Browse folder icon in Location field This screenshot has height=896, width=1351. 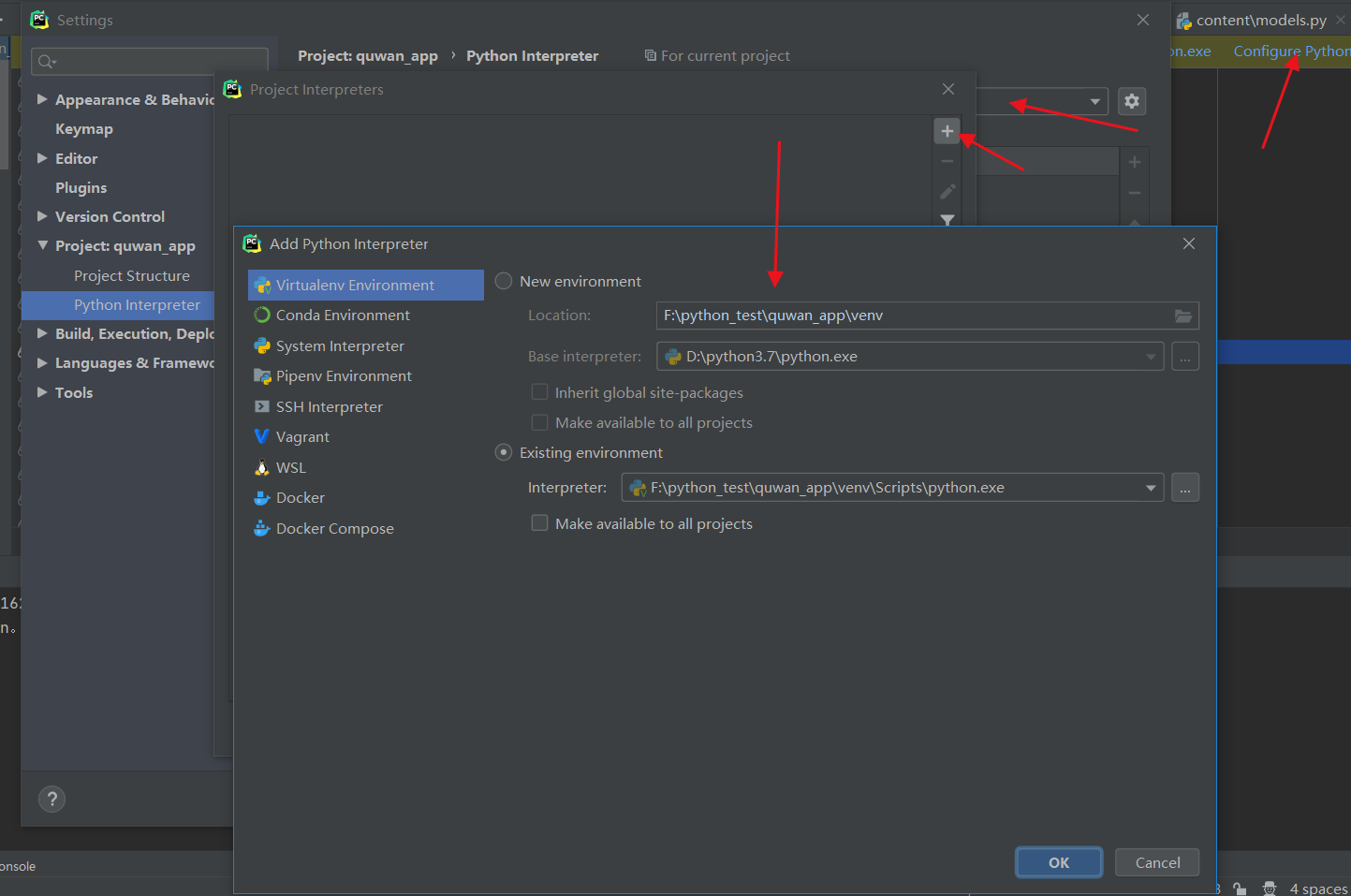[x=1184, y=316]
